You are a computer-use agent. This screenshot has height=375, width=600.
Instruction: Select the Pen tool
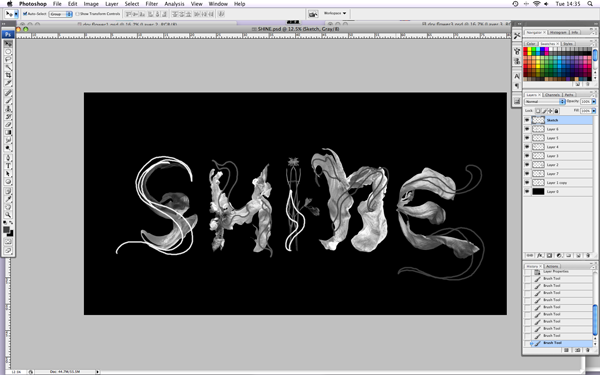point(8,158)
